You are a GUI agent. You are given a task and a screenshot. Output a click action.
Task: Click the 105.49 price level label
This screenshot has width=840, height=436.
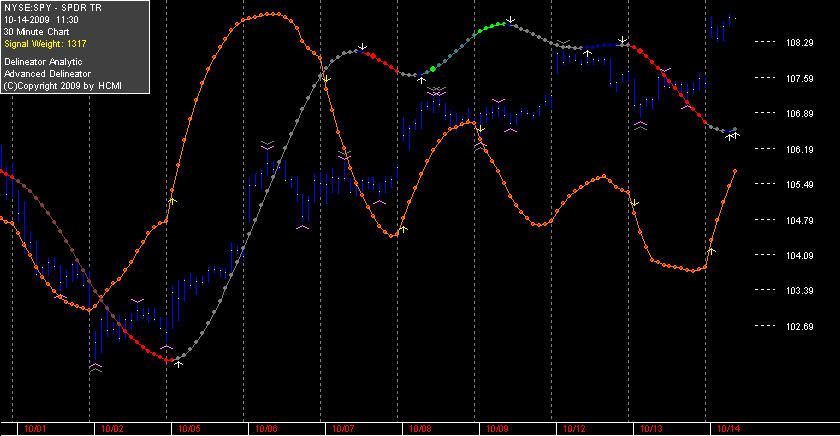click(799, 185)
